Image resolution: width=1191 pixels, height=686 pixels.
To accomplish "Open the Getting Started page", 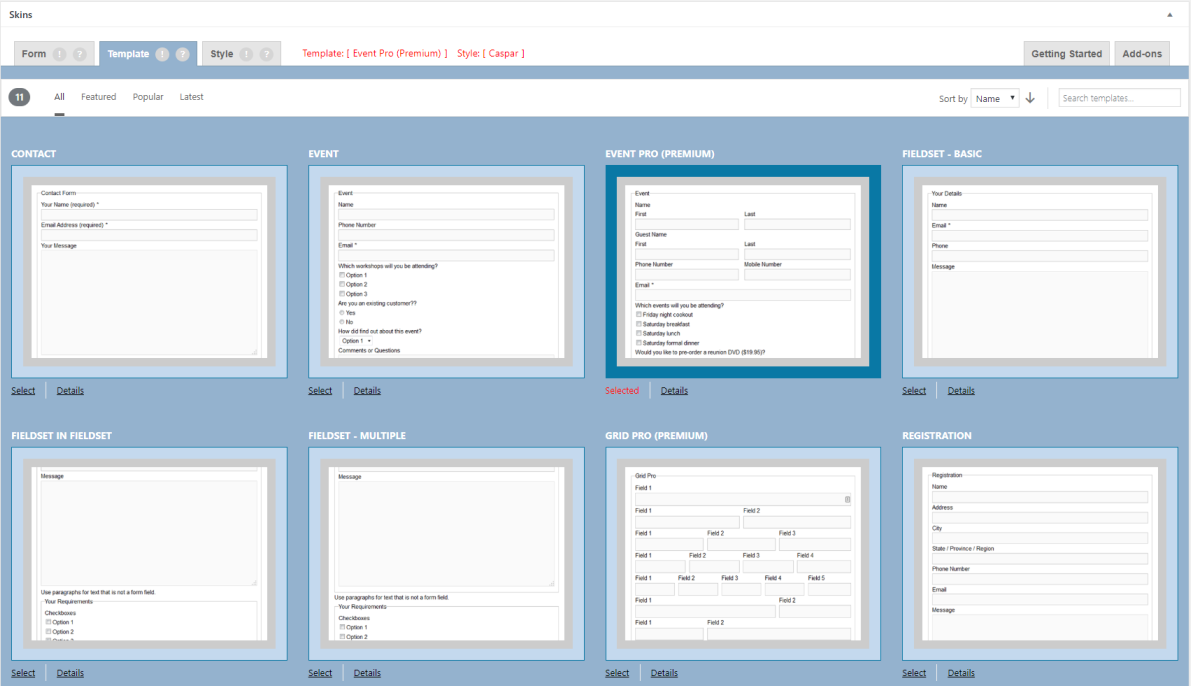I will pos(1066,54).
